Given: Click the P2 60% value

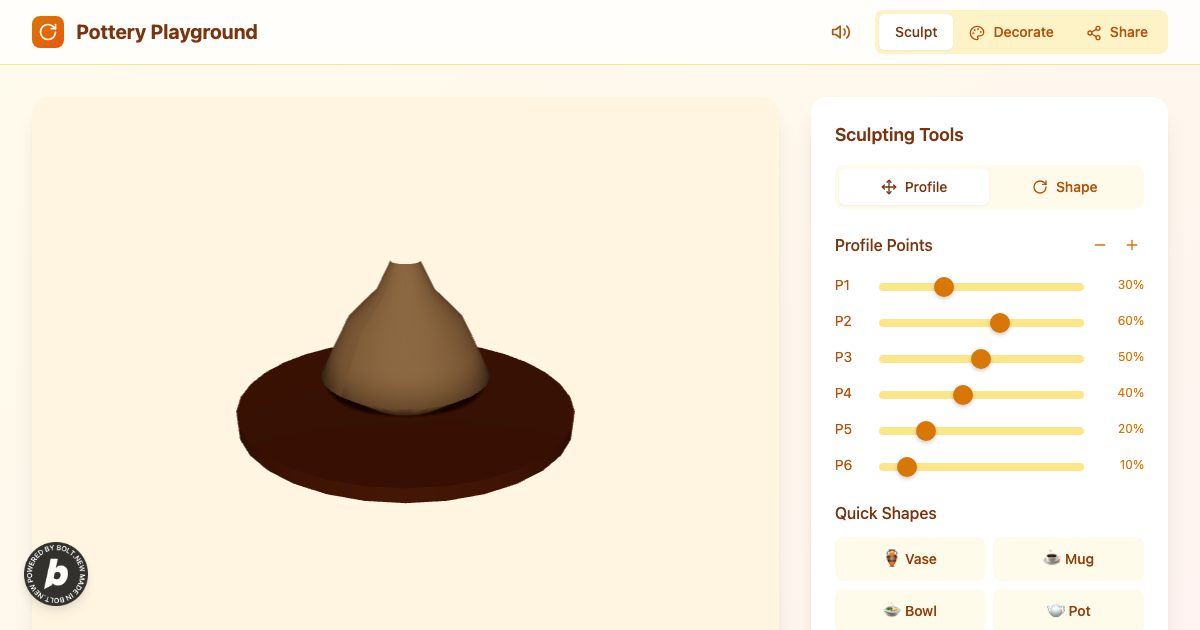Looking at the screenshot, I should tap(1130, 321).
